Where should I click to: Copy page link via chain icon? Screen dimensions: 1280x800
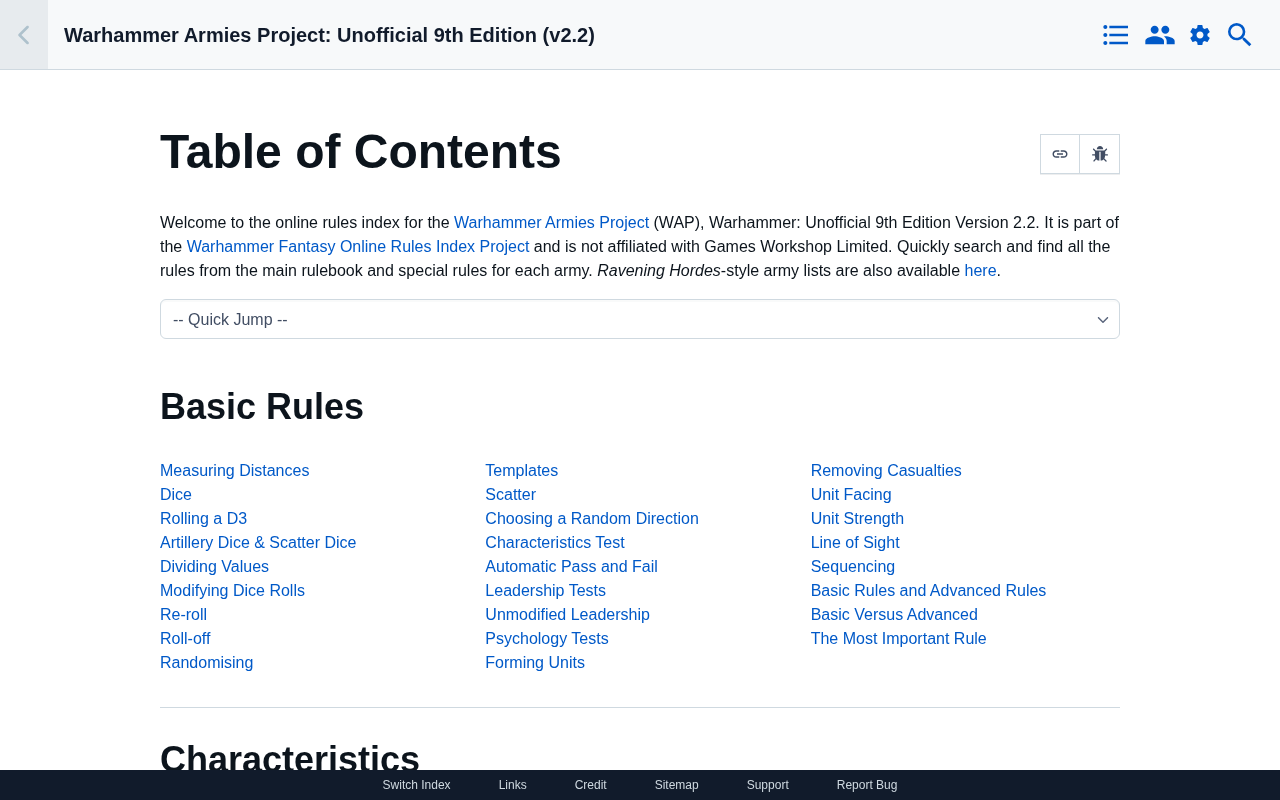pyautogui.click(x=1060, y=154)
